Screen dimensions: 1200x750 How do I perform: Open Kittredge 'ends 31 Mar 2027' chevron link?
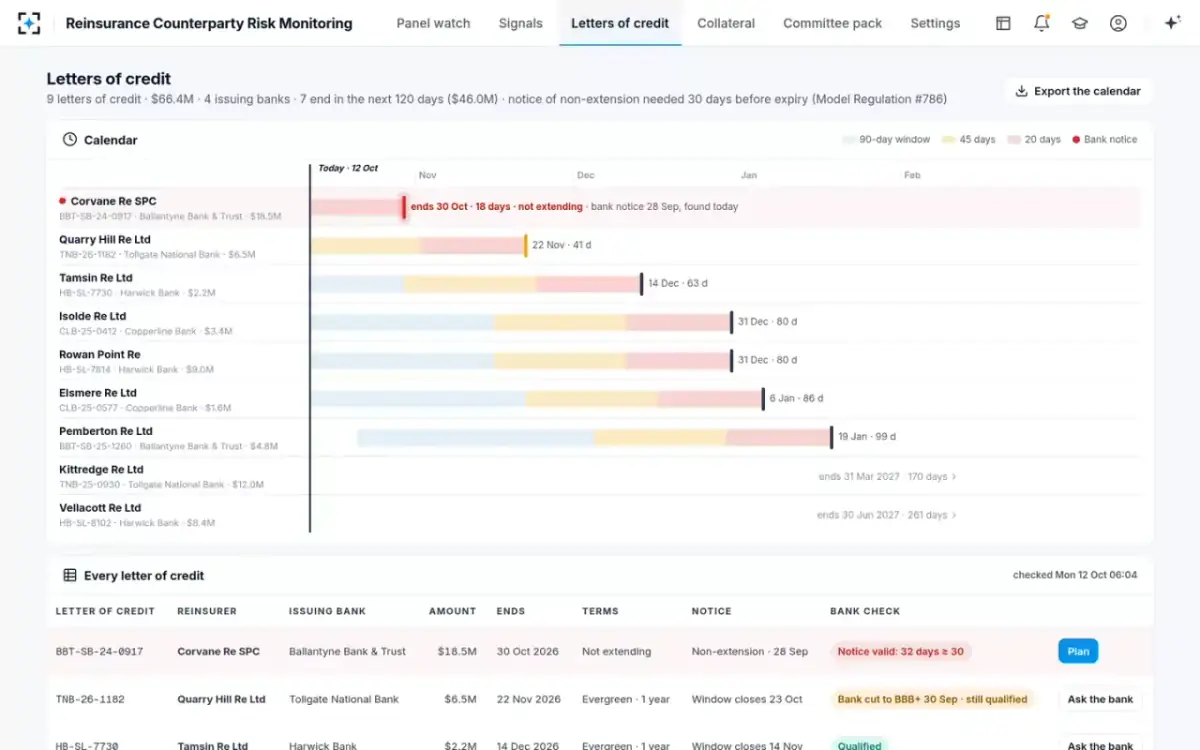tap(887, 477)
